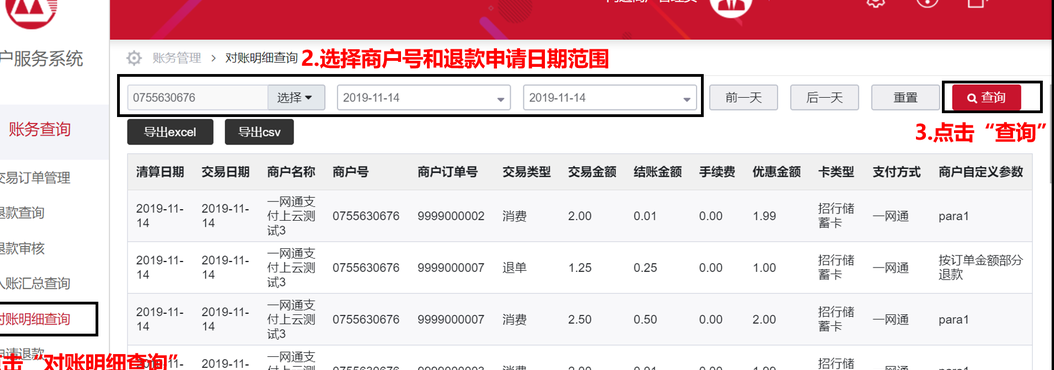Click settlement amount 0.25
Image resolution: width=1054 pixels, height=370 pixels.
(645, 268)
